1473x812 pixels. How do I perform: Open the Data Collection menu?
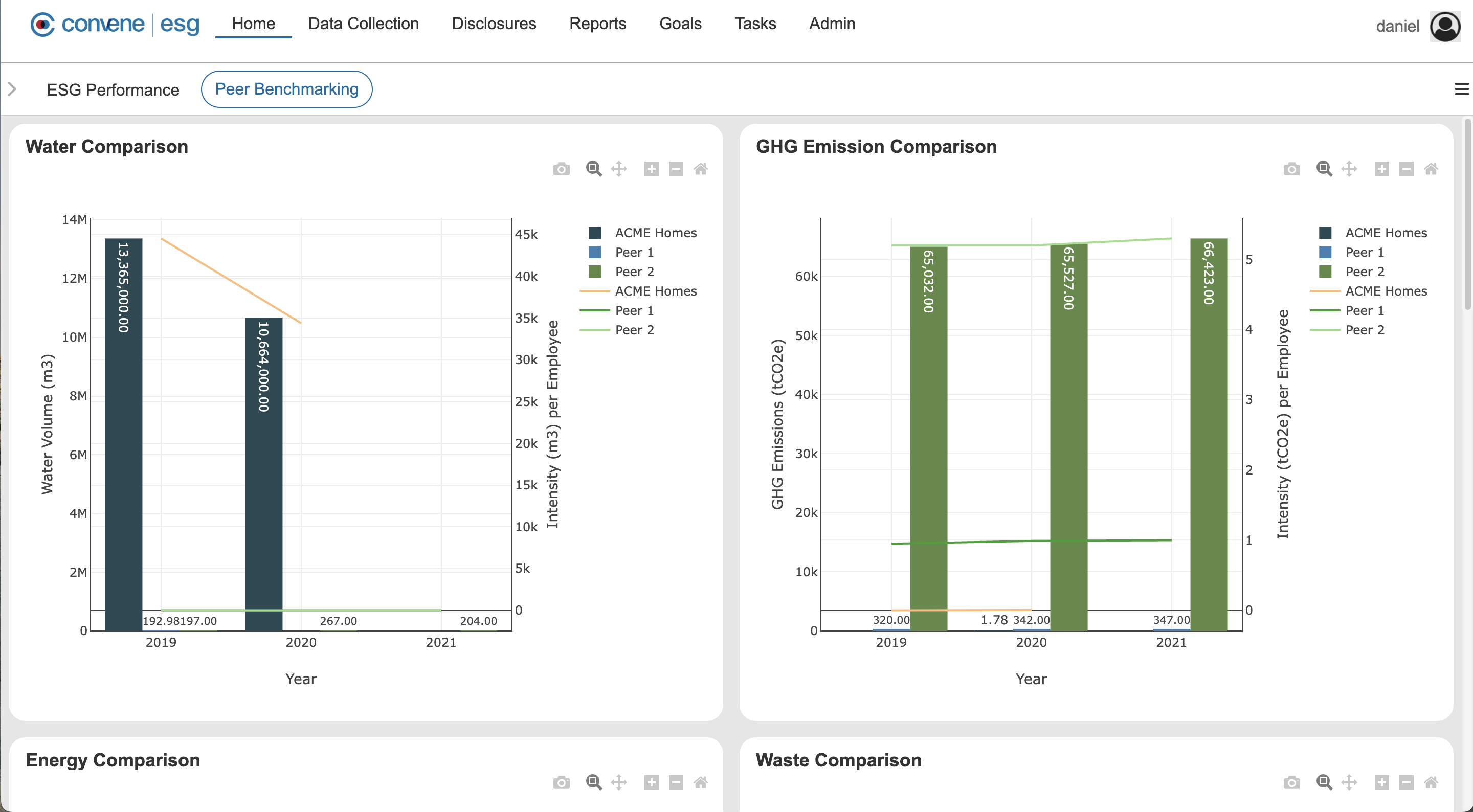(x=363, y=24)
